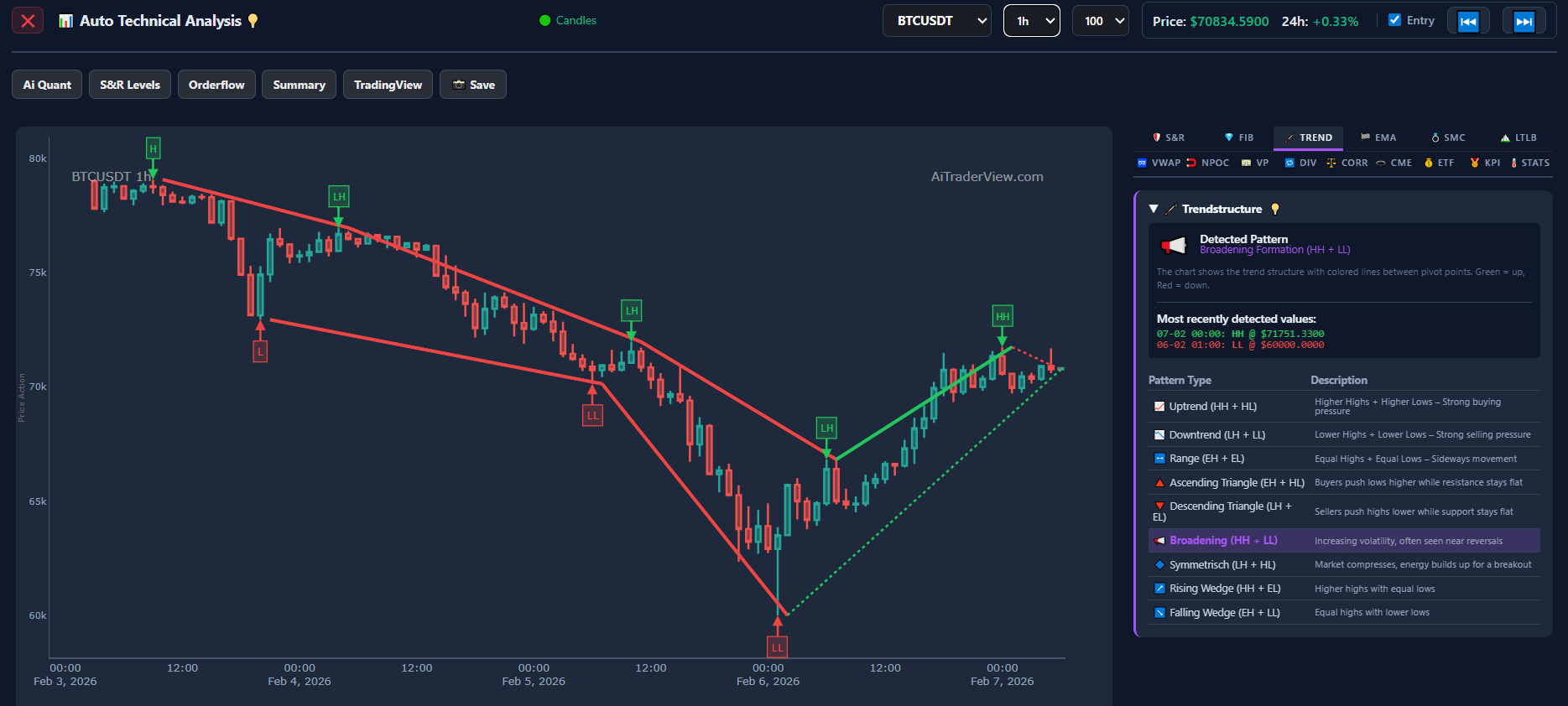Select the highlighted Broadening (HH + LL) row
This screenshot has width=1568, height=706.
[1343, 541]
